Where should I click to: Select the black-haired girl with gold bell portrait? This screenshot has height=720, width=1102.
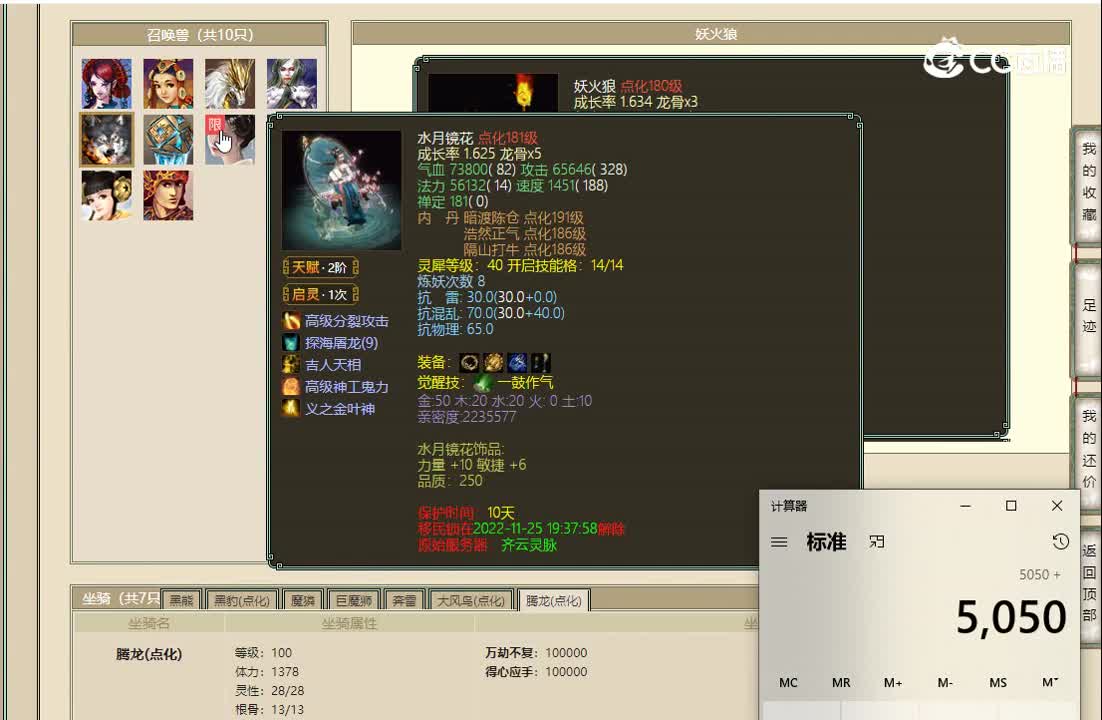(106, 195)
